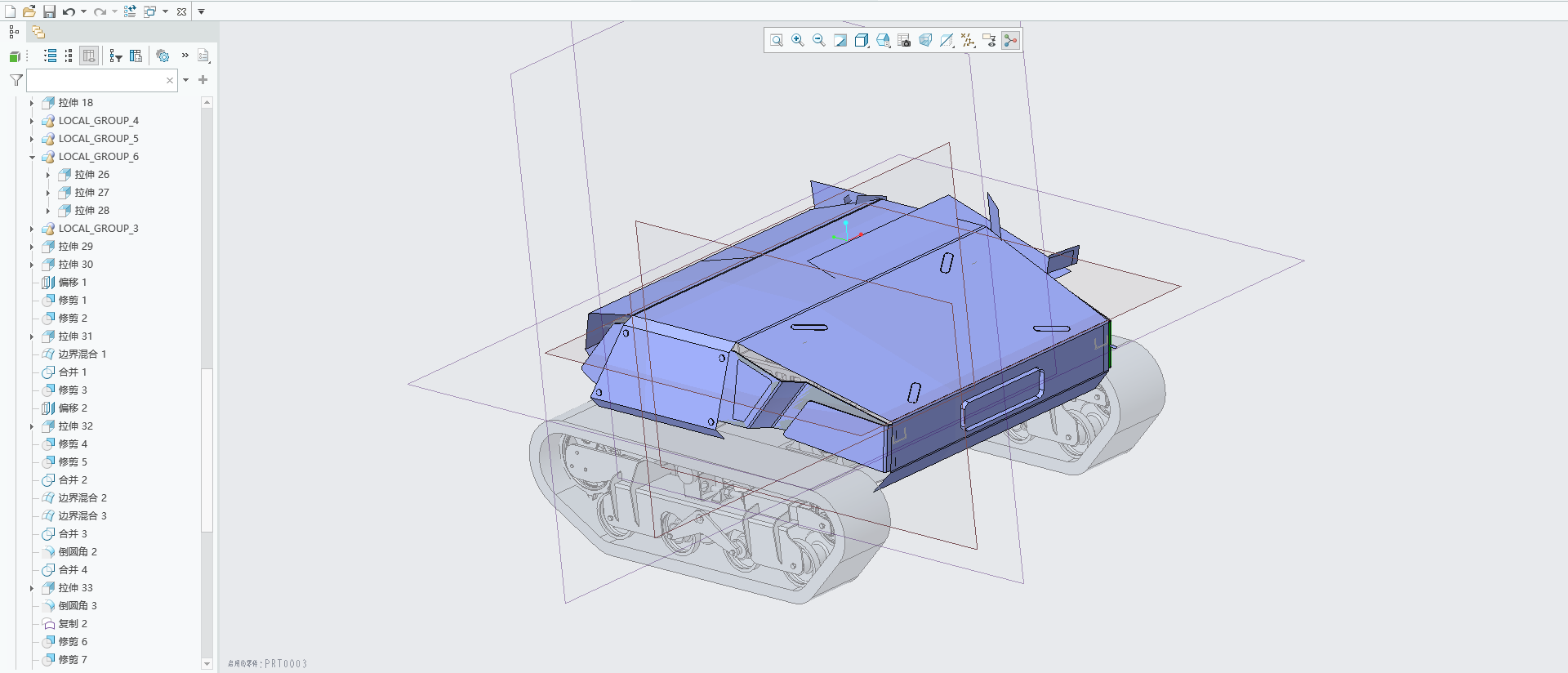Toggle the spin center display
The width and height of the screenshot is (1568, 673).
click(1011, 40)
